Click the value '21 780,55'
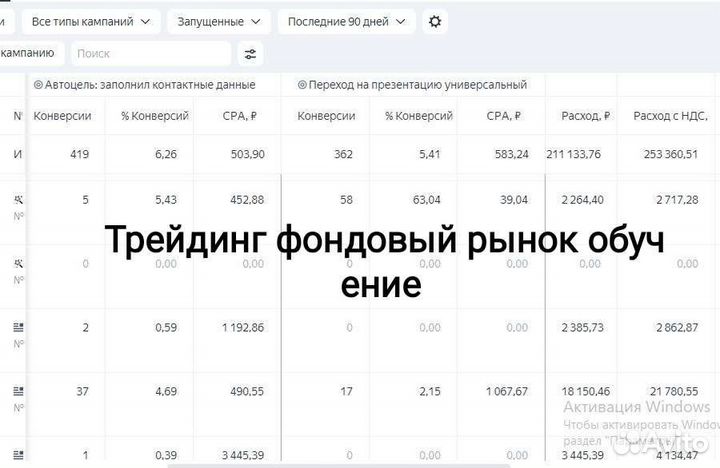Screen dimensions: 720x468 (674, 391)
